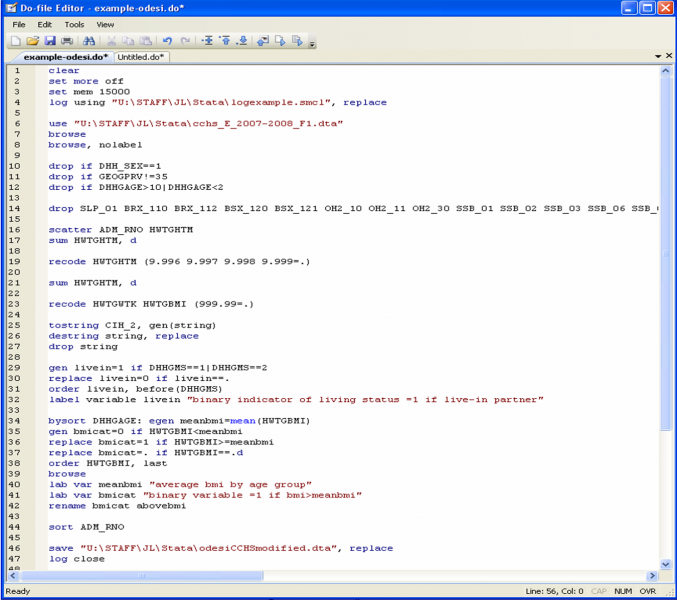Print the do-file
677x600 pixels.
[x=67, y=41]
